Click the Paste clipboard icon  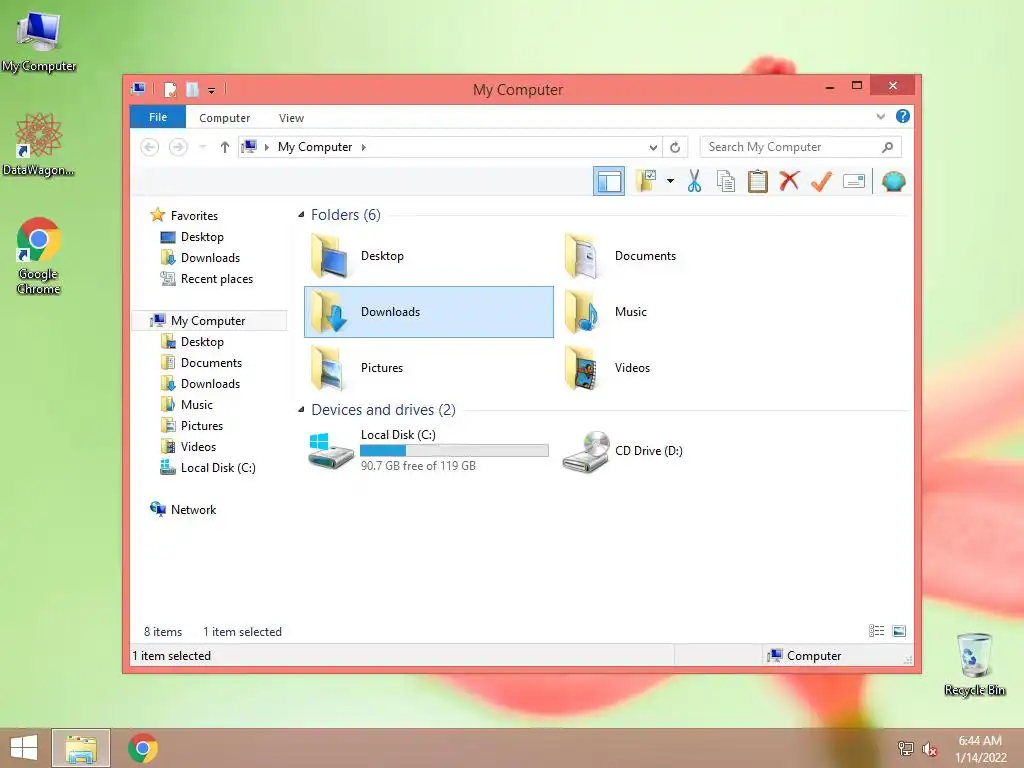coord(758,181)
